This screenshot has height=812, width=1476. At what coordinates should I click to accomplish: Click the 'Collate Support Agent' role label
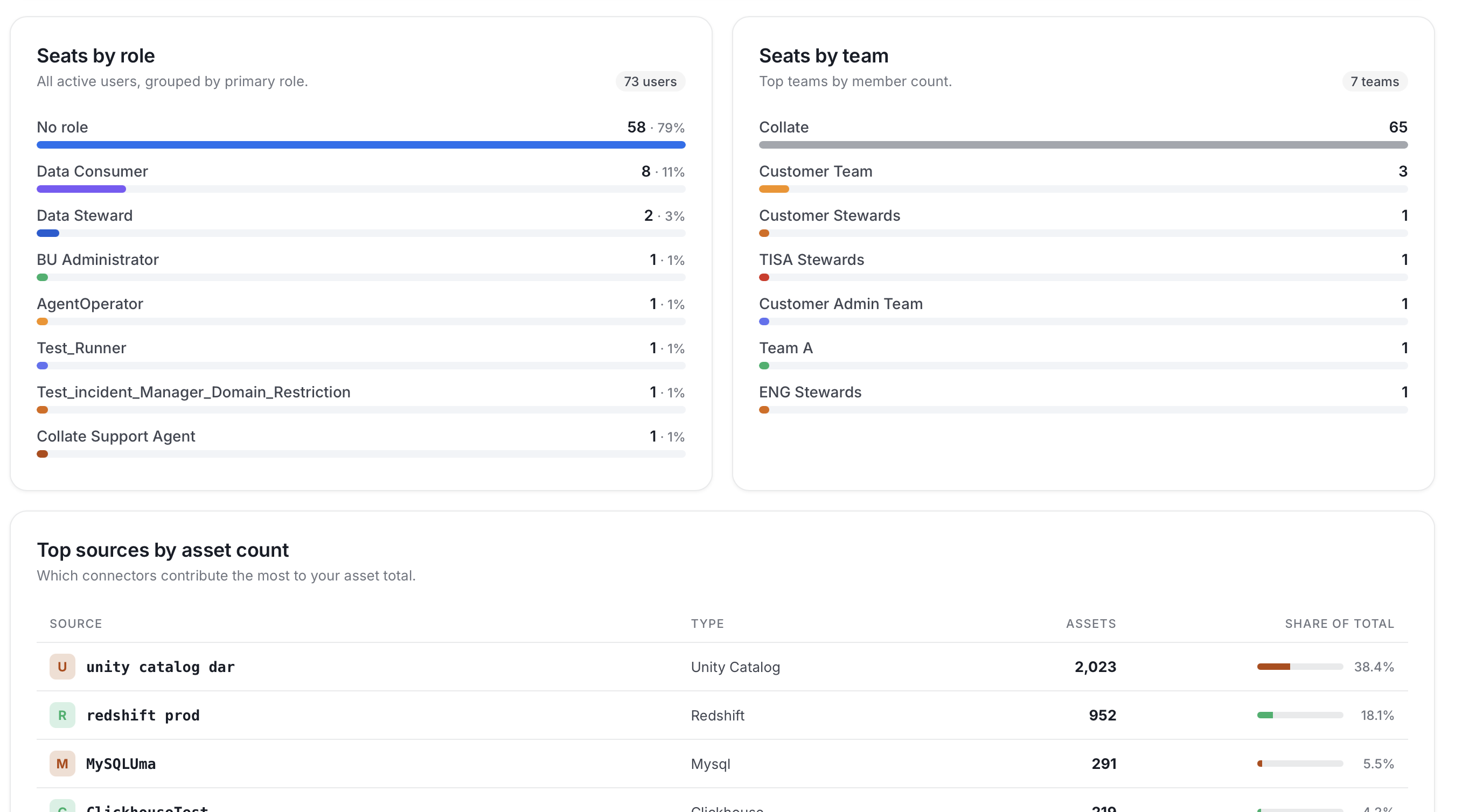point(116,436)
